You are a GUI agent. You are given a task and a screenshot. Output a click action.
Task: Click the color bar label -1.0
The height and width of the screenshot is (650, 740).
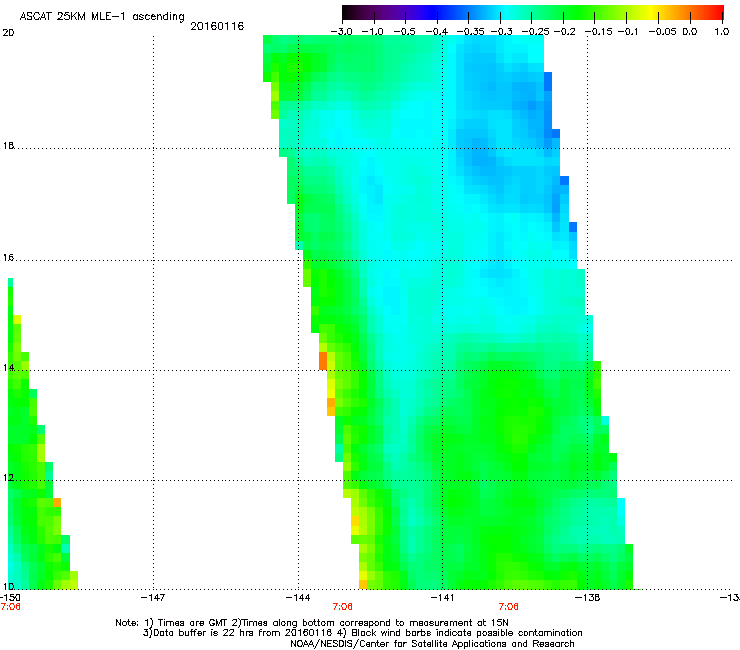coord(373,32)
